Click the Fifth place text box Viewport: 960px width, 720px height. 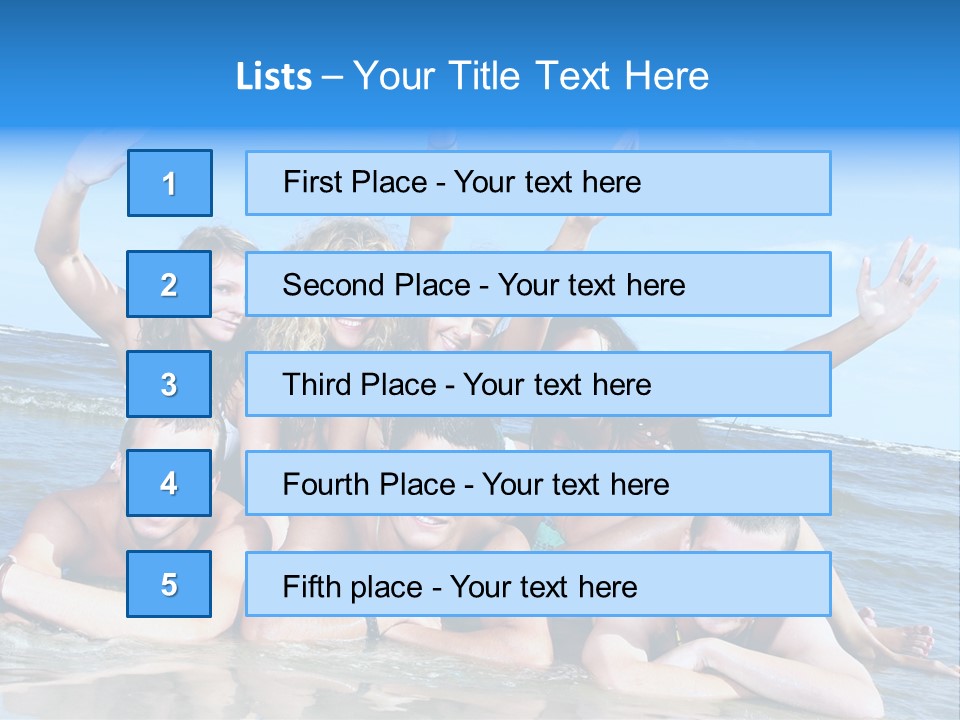point(538,584)
